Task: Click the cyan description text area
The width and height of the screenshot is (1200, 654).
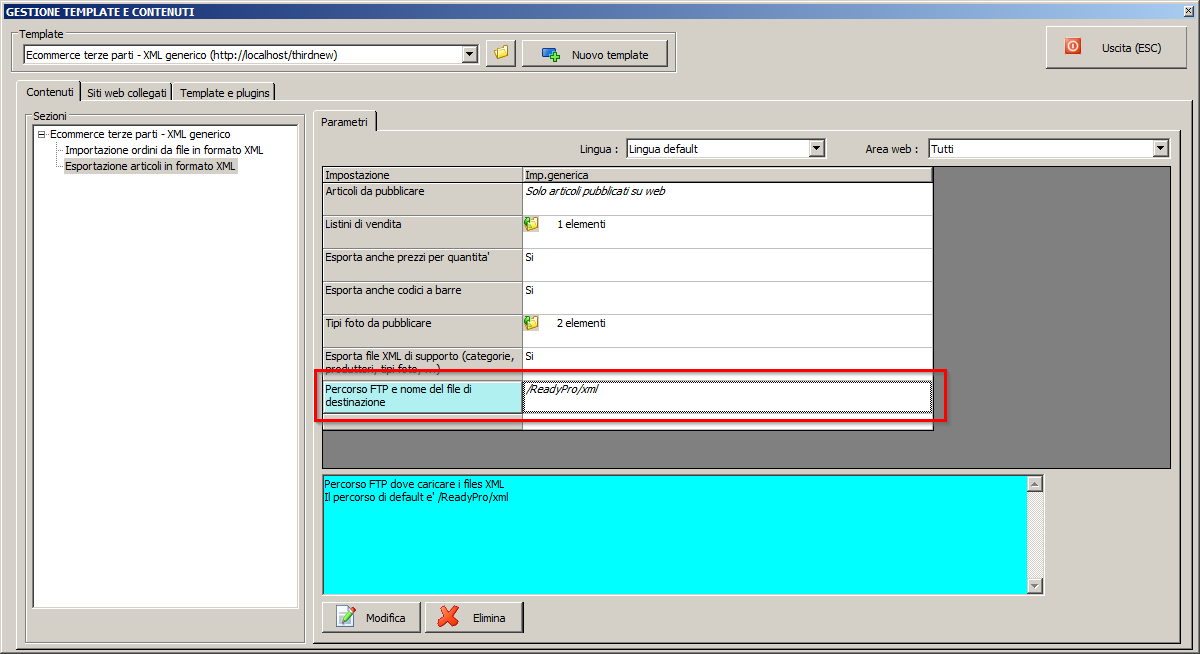Action: (675, 535)
